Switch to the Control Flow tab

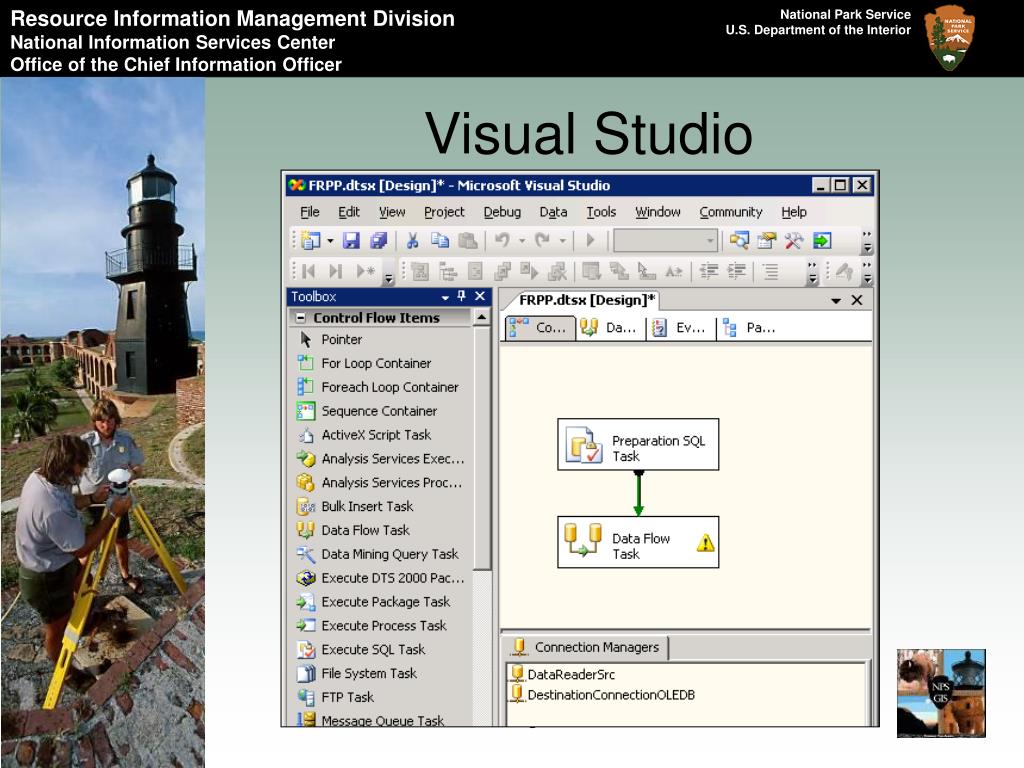coord(540,328)
